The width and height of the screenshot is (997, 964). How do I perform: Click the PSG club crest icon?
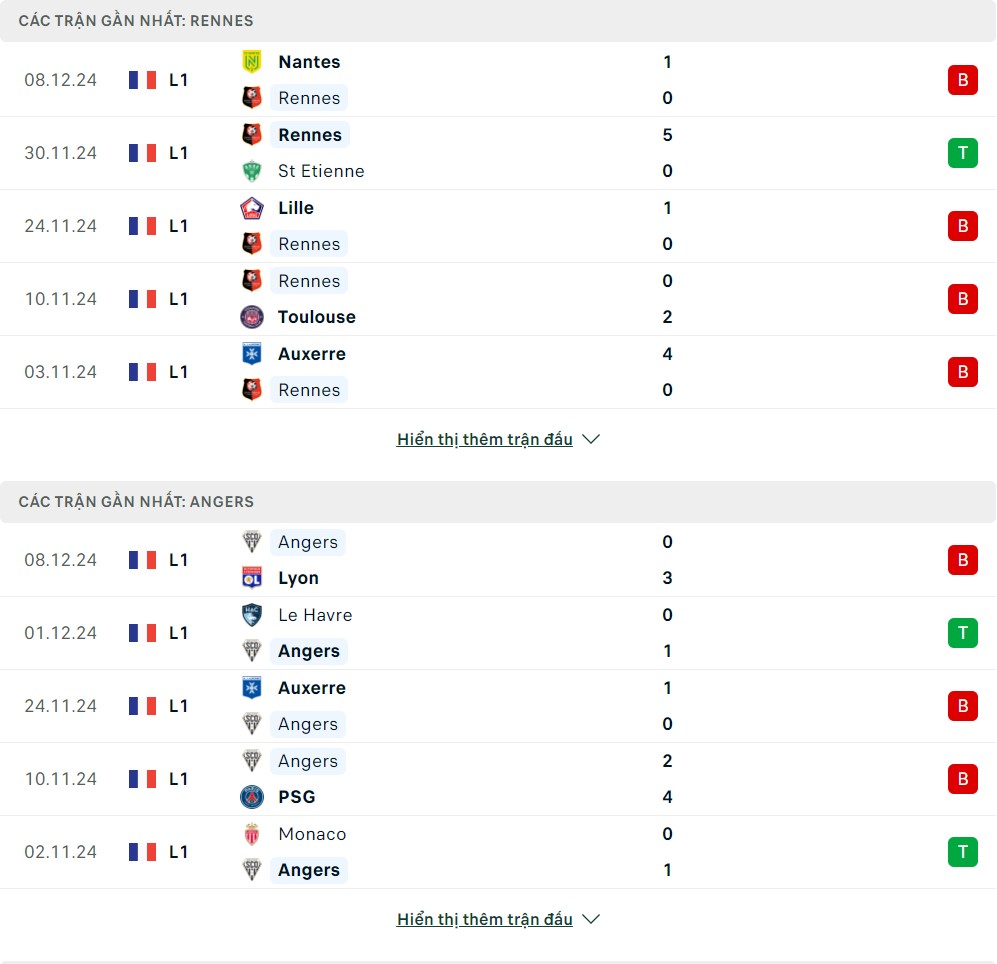coord(252,797)
